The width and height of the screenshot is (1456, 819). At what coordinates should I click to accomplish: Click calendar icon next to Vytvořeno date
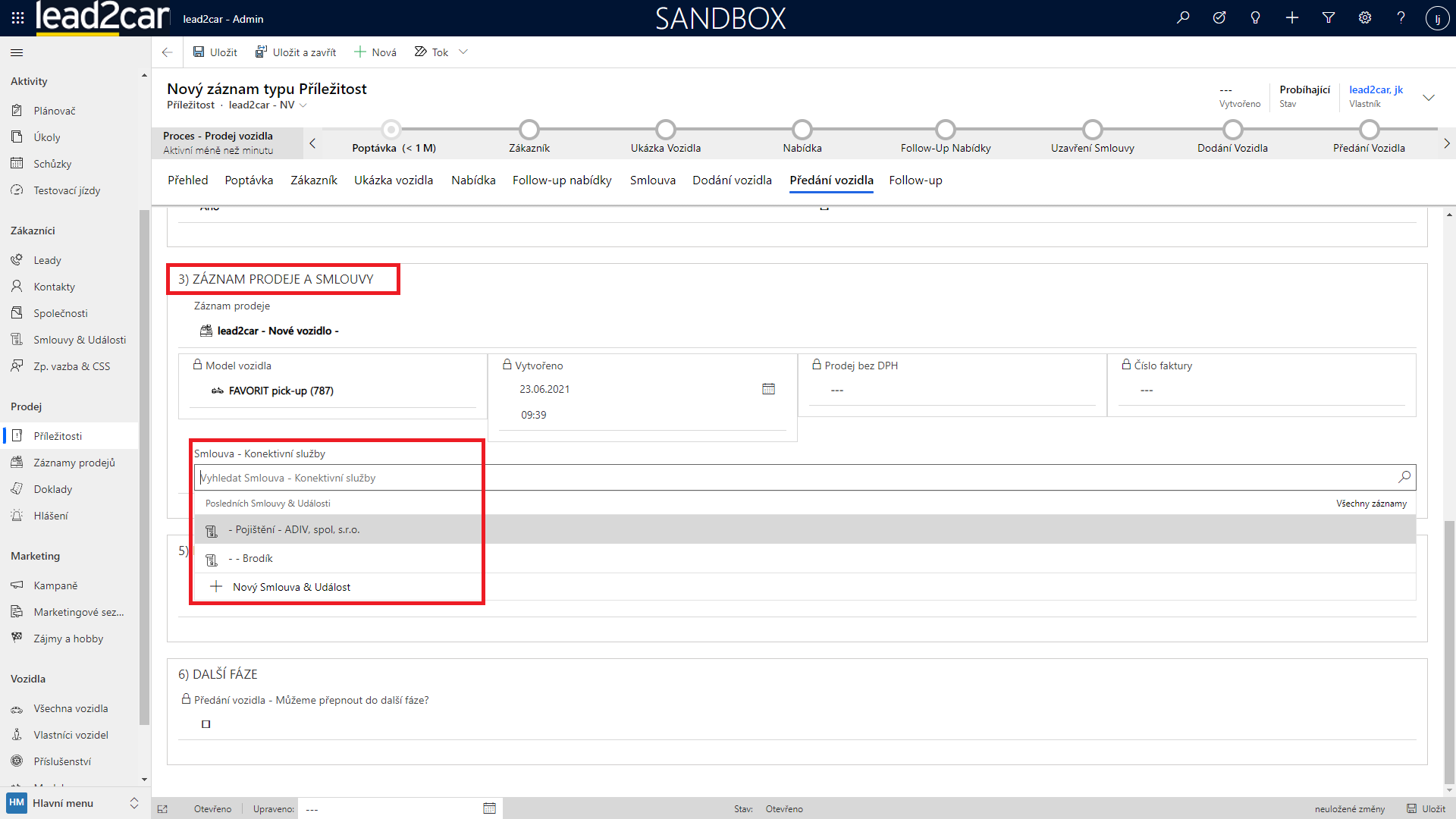[x=768, y=389]
